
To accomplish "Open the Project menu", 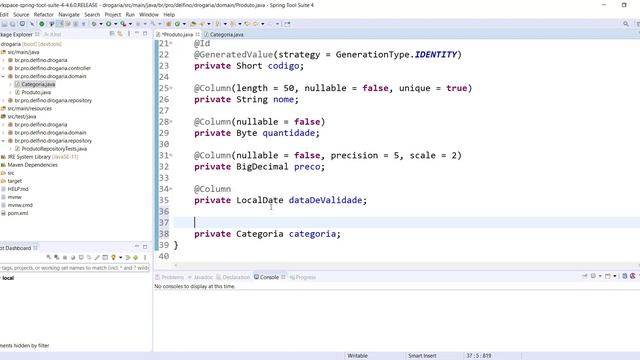I will pyautogui.click(x=113, y=14).
